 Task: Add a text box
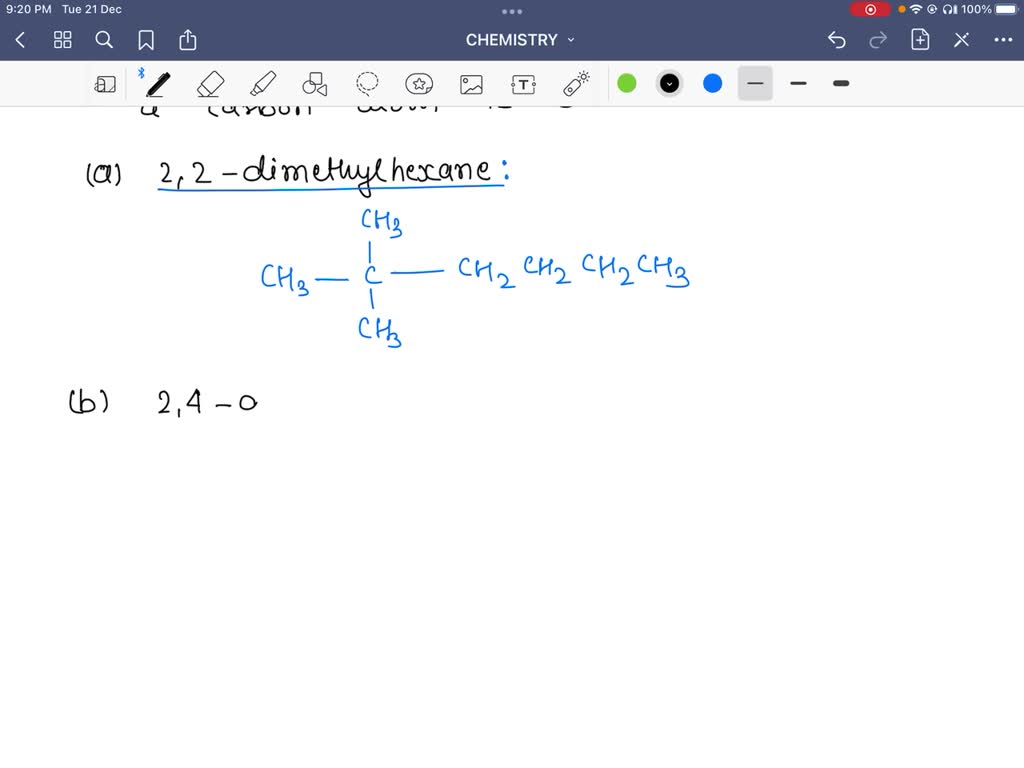pyautogui.click(x=523, y=84)
